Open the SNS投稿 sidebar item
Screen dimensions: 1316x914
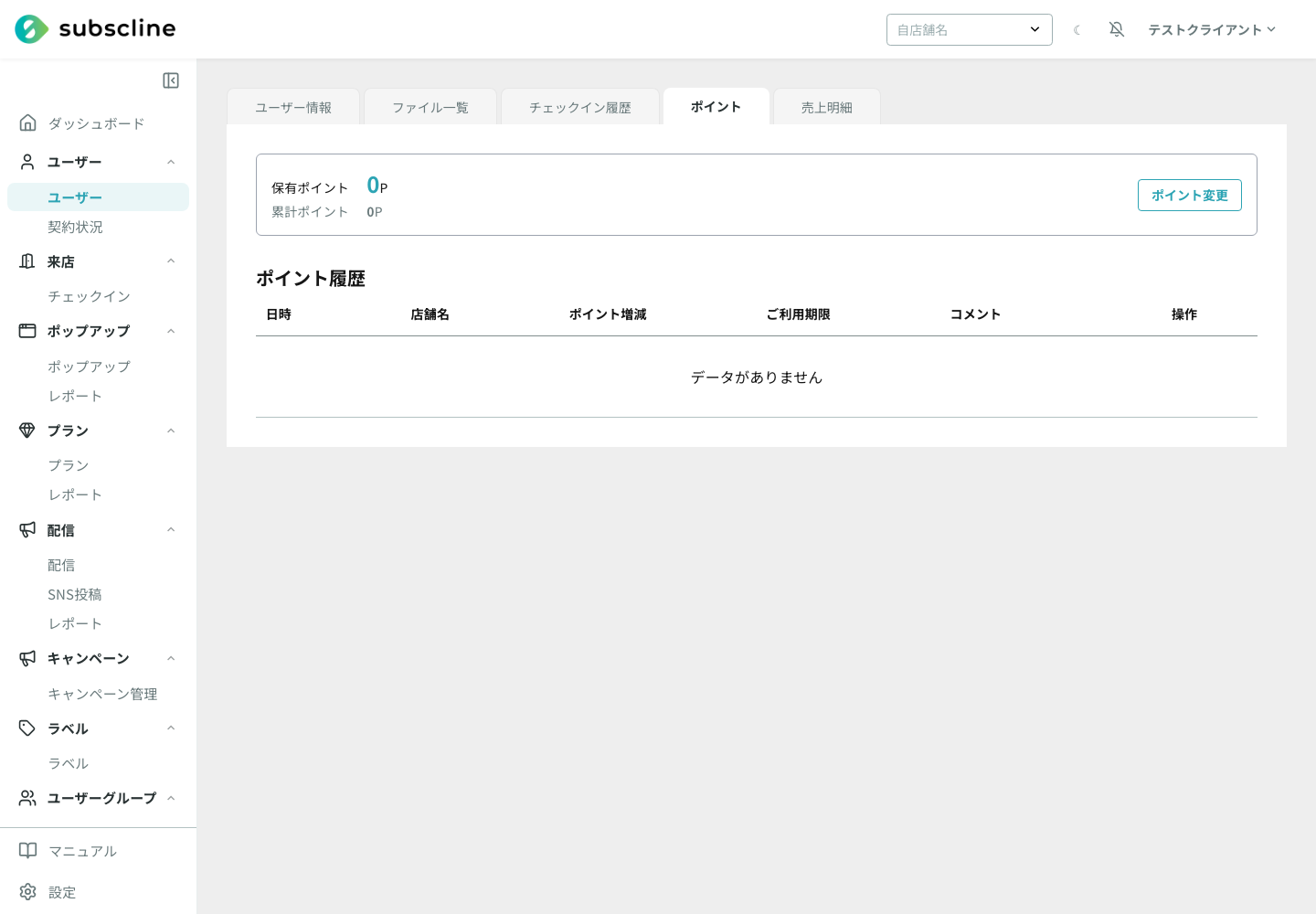[75, 594]
